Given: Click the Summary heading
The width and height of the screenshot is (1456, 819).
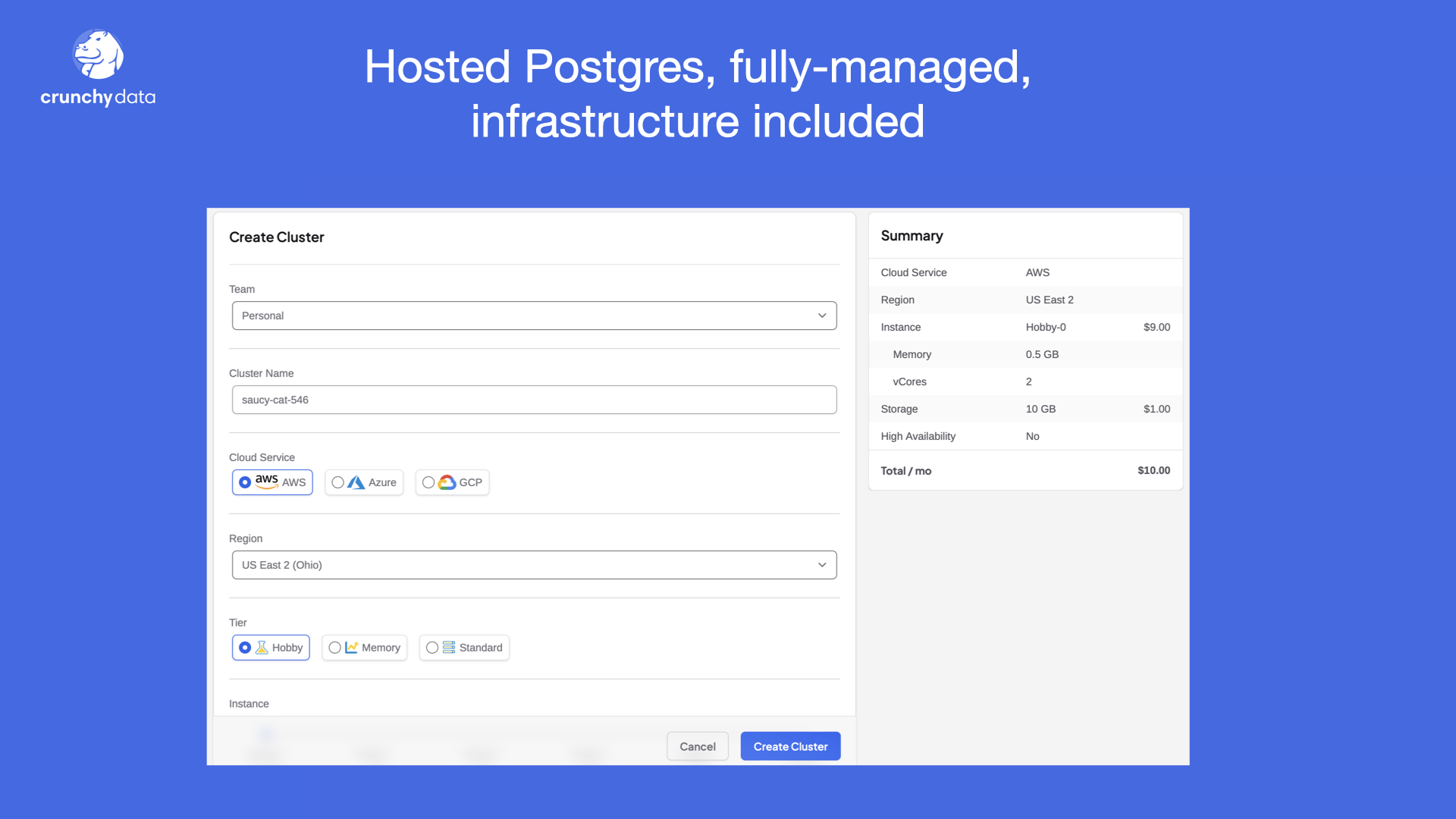Looking at the screenshot, I should pyautogui.click(x=912, y=236).
